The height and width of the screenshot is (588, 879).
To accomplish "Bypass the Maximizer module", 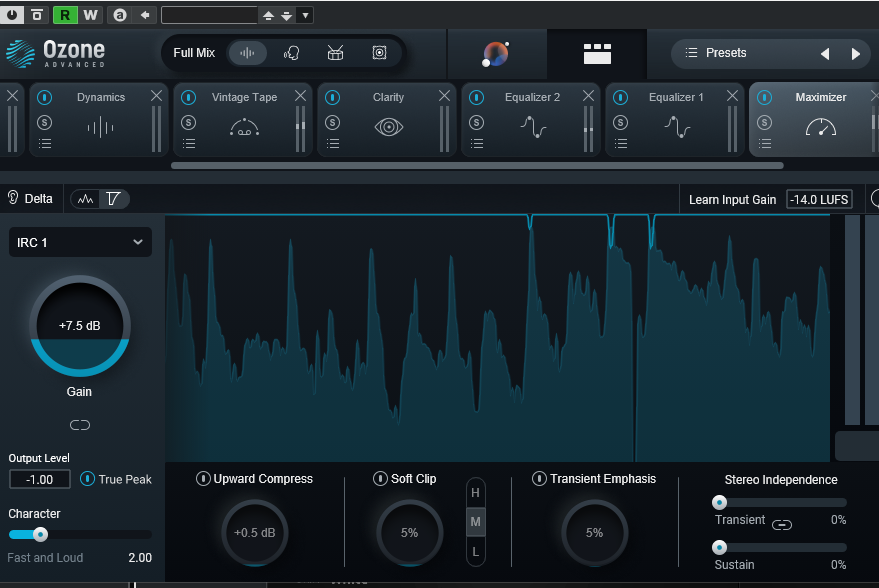I will pyautogui.click(x=765, y=98).
